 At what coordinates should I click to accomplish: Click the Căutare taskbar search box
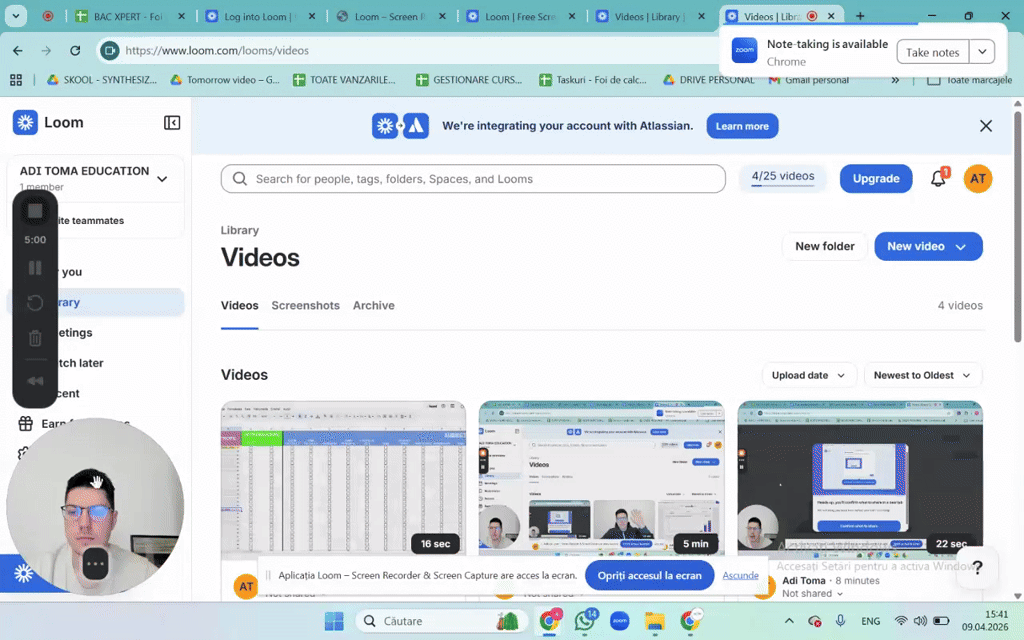[x=441, y=621]
